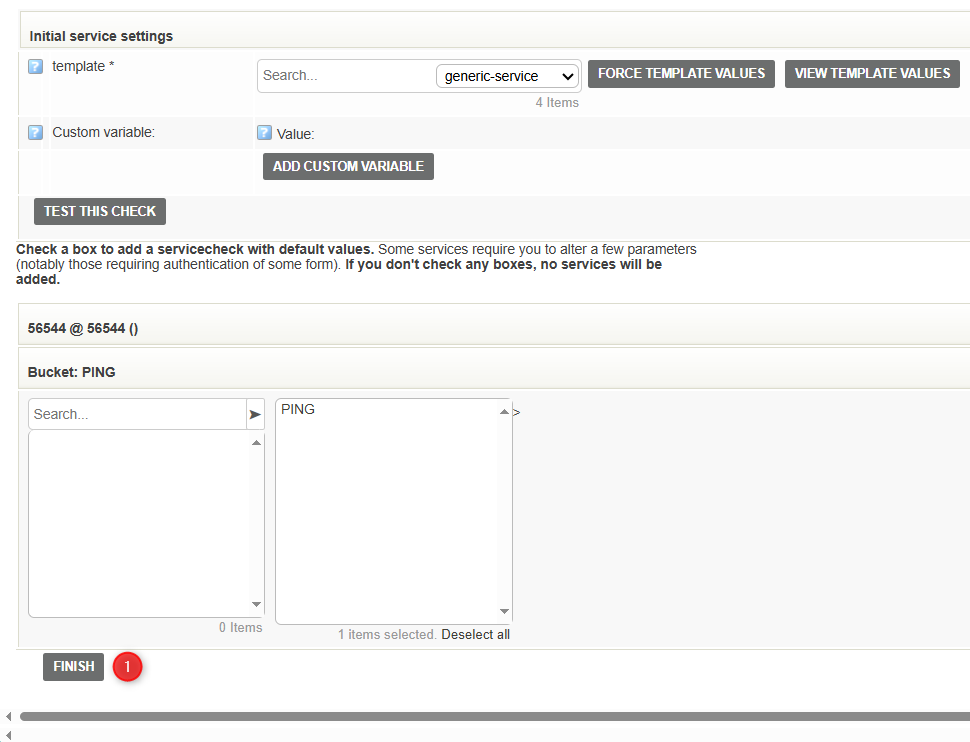Click the black arrow next to Bucket search box
Screen dimensions: 970x742
pyautogui.click(x=255, y=413)
